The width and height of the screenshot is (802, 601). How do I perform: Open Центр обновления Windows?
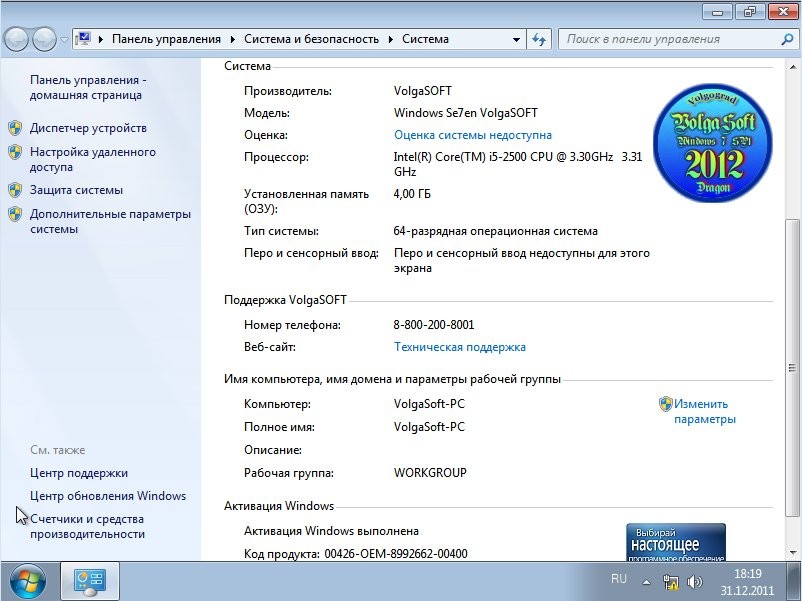click(108, 496)
